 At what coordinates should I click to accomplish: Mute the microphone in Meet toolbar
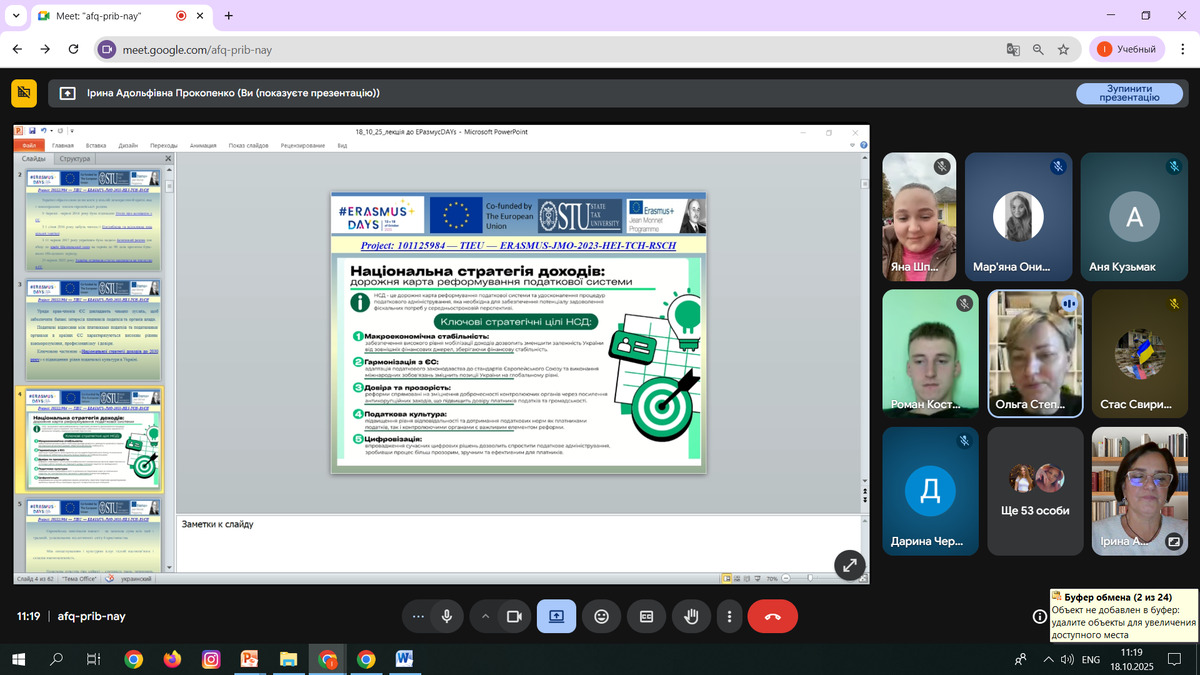(x=447, y=617)
